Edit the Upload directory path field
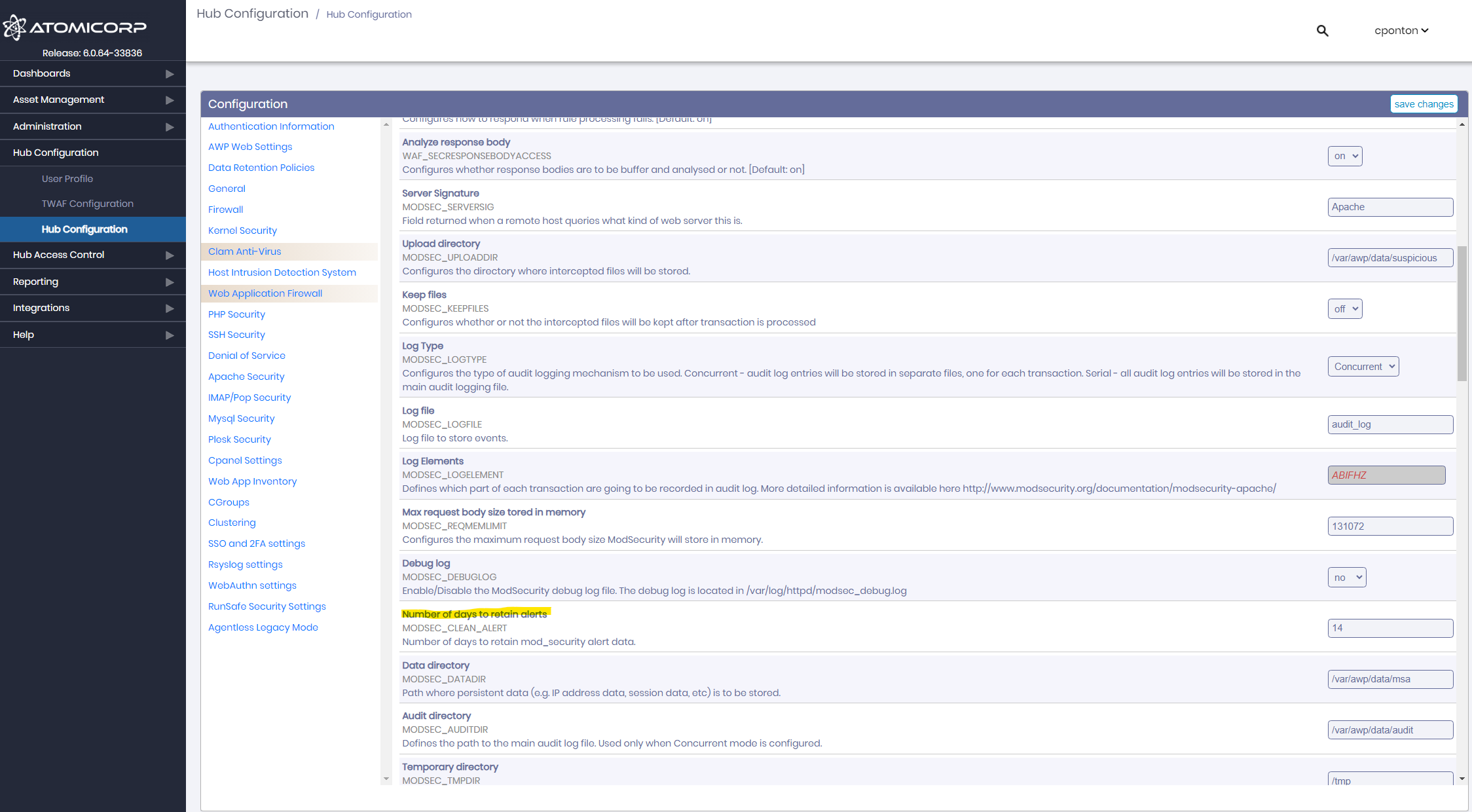1472x812 pixels. tap(1390, 257)
